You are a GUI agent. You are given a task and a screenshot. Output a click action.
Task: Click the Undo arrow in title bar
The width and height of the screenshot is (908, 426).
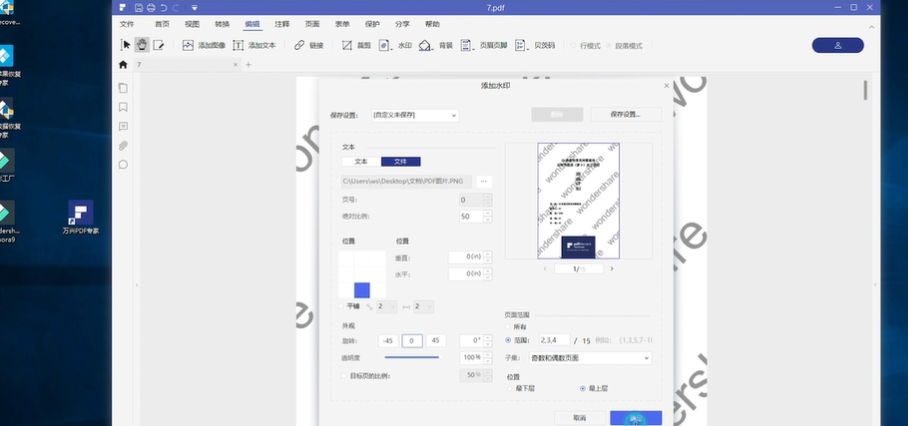[164, 8]
